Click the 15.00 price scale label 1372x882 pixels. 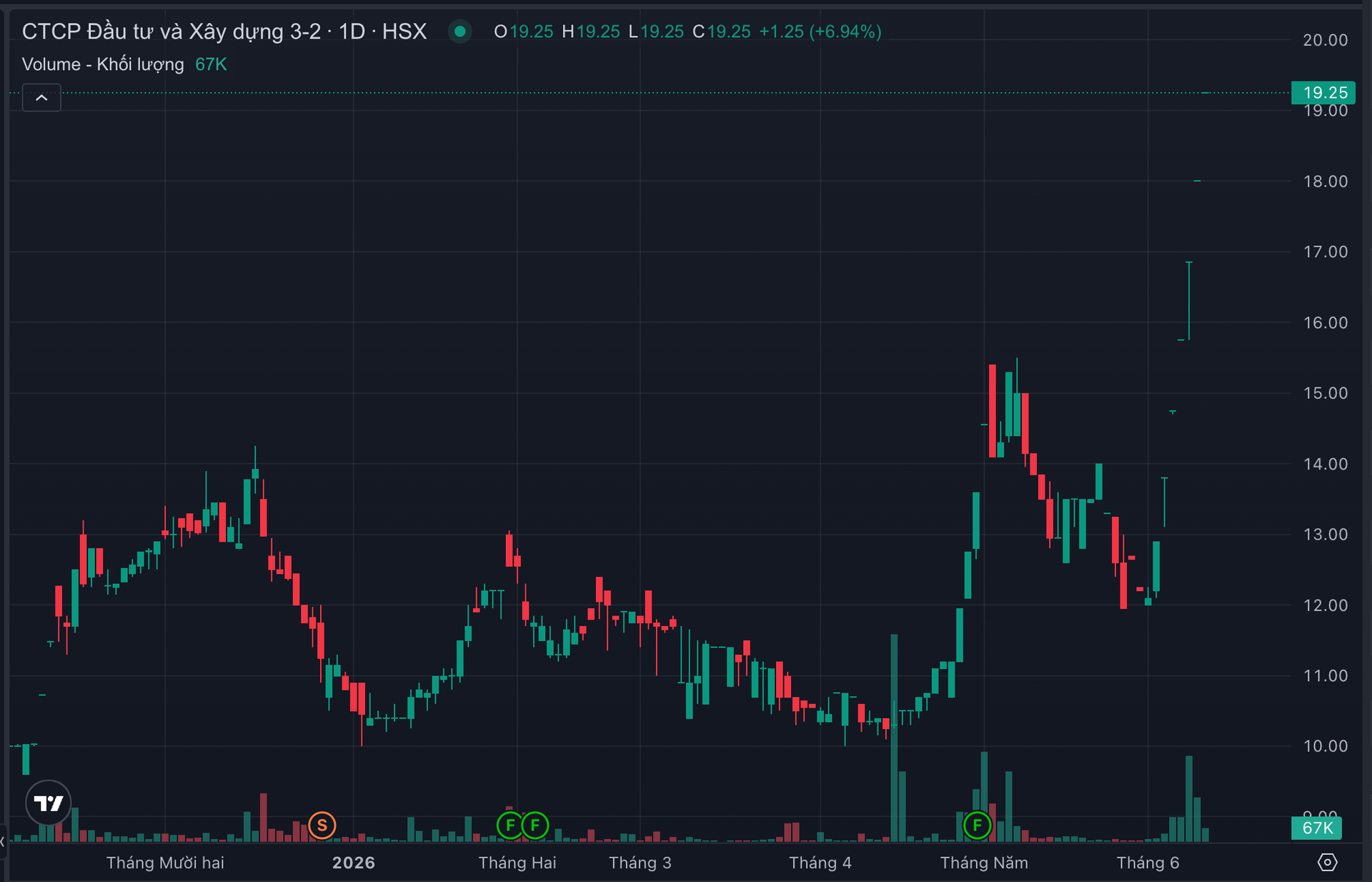click(x=1326, y=393)
